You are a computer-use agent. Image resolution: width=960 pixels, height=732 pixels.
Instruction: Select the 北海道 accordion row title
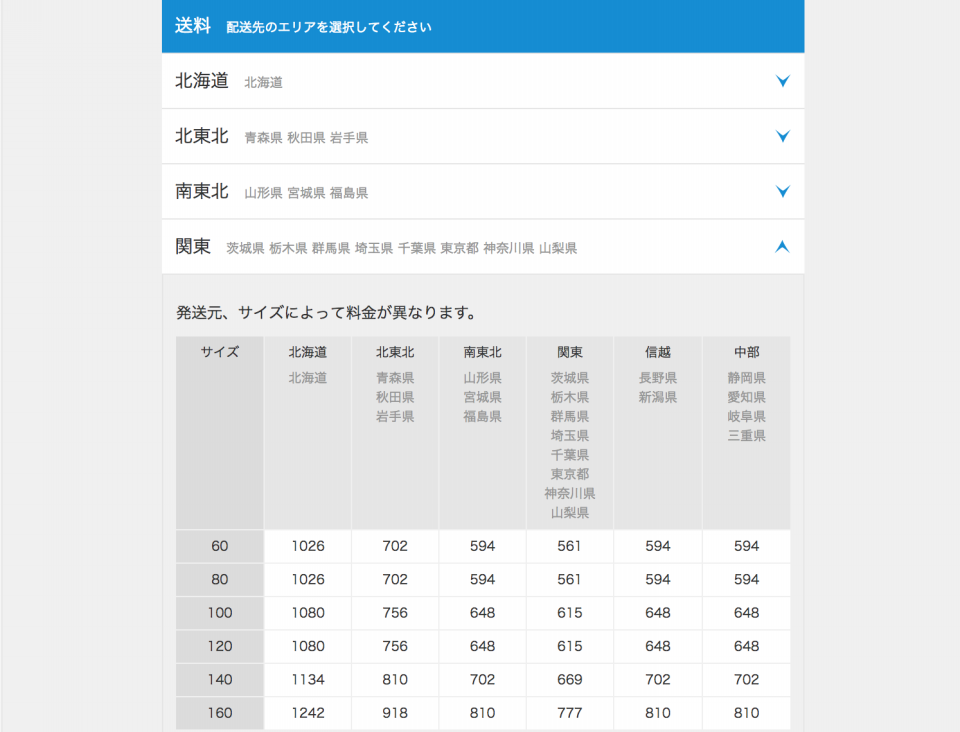(x=201, y=81)
